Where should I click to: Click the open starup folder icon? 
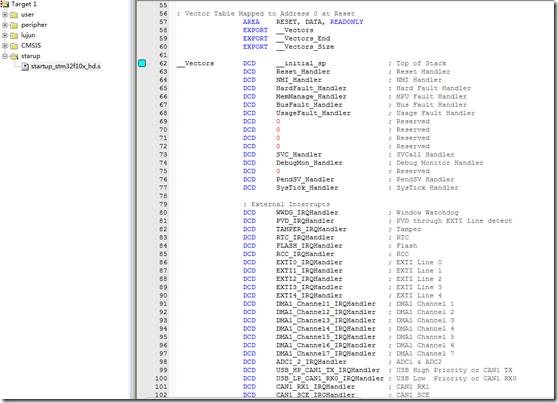14,56
